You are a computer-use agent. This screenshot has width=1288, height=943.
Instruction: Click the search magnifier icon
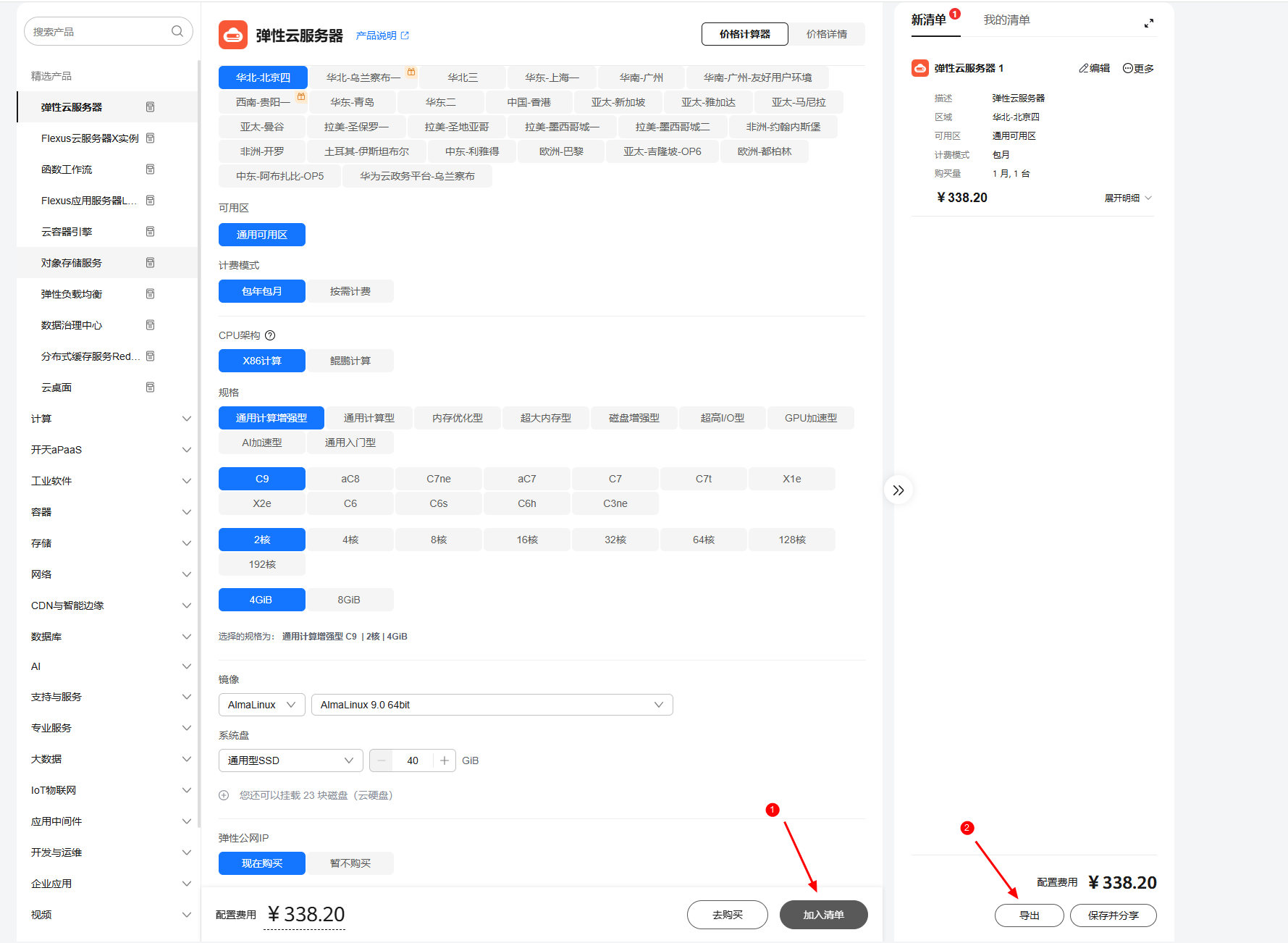pyautogui.click(x=177, y=31)
